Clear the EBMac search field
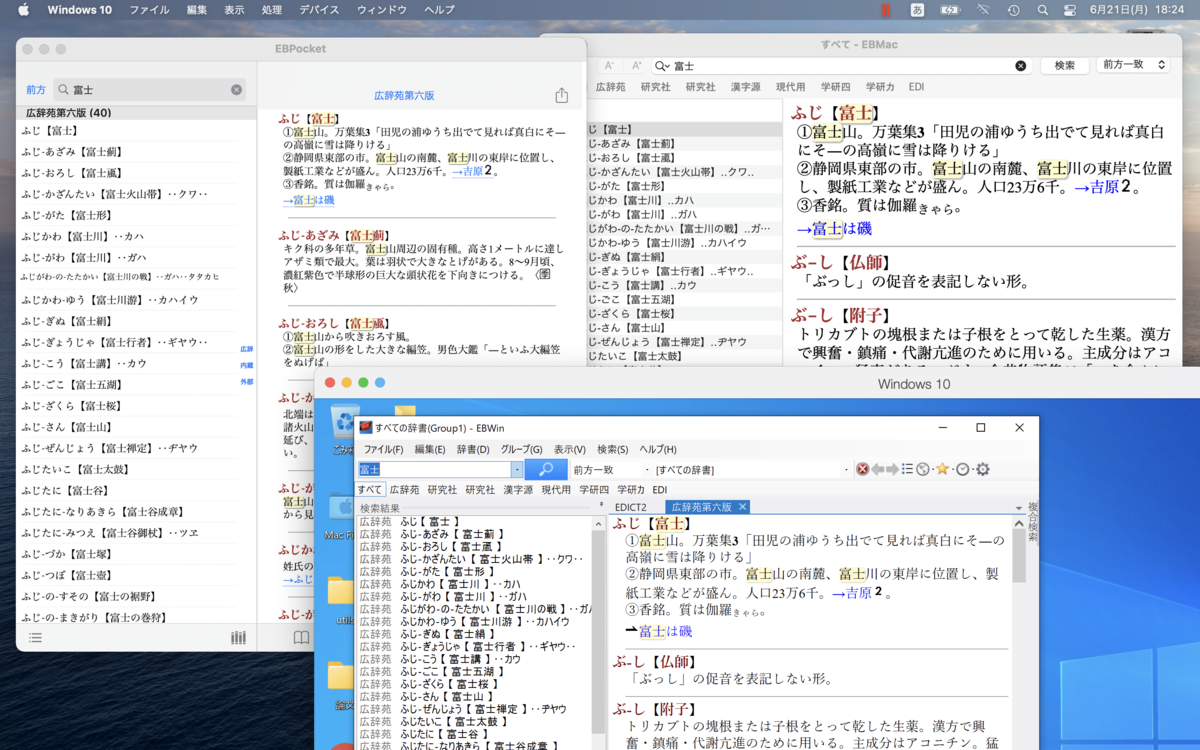1200x750 pixels. click(1020, 65)
